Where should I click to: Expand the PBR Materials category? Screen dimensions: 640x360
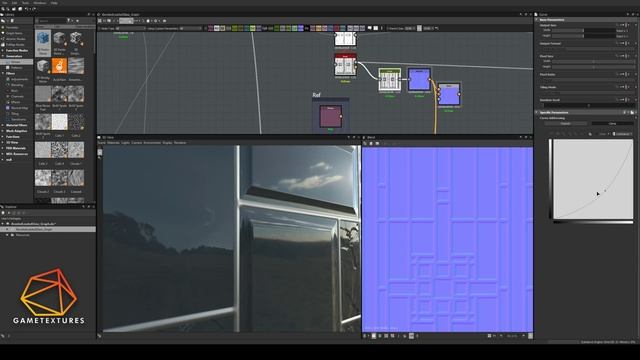(x=3, y=148)
